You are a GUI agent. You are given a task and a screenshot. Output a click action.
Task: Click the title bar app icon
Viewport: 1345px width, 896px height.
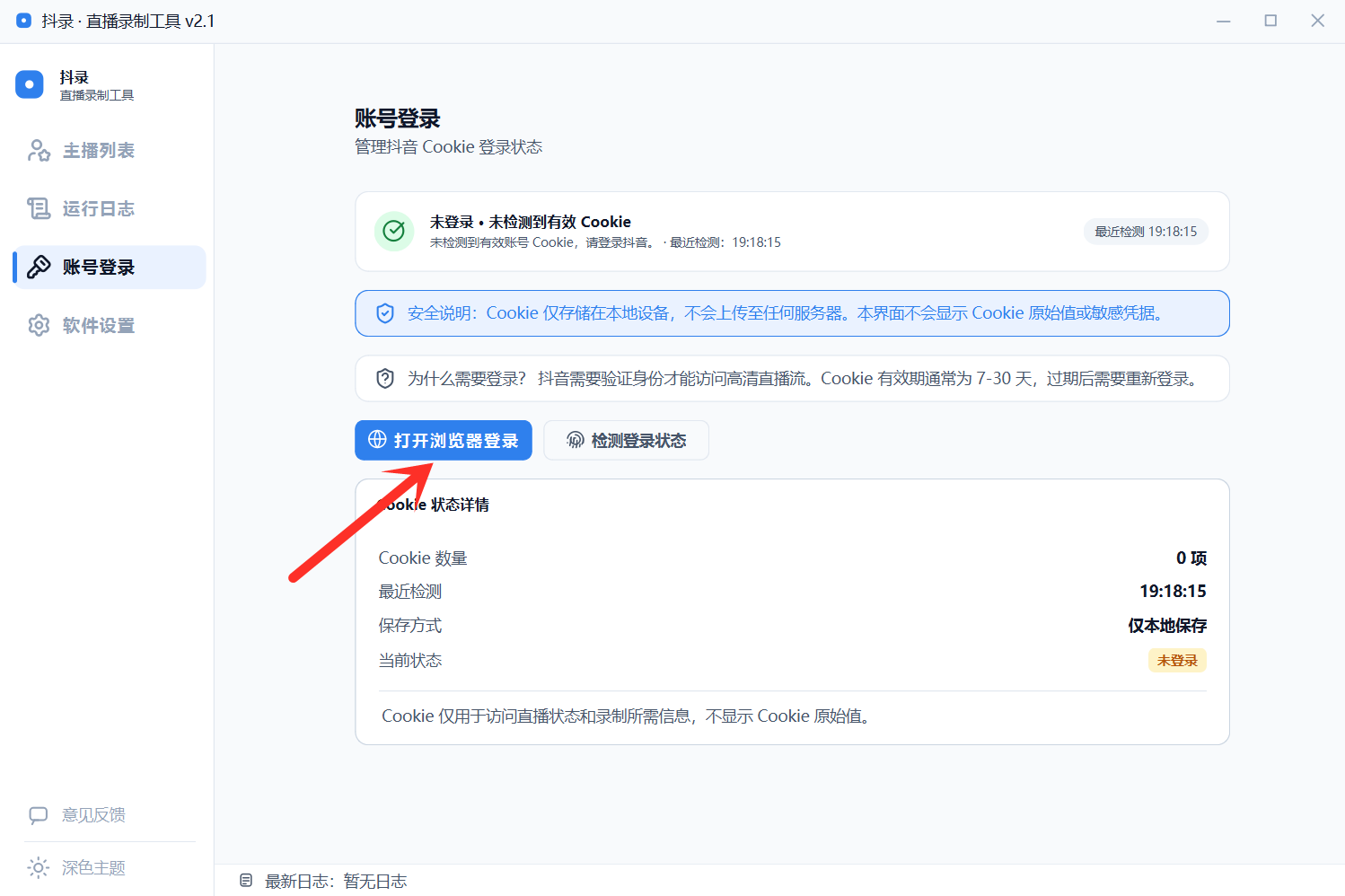[x=24, y=21]
